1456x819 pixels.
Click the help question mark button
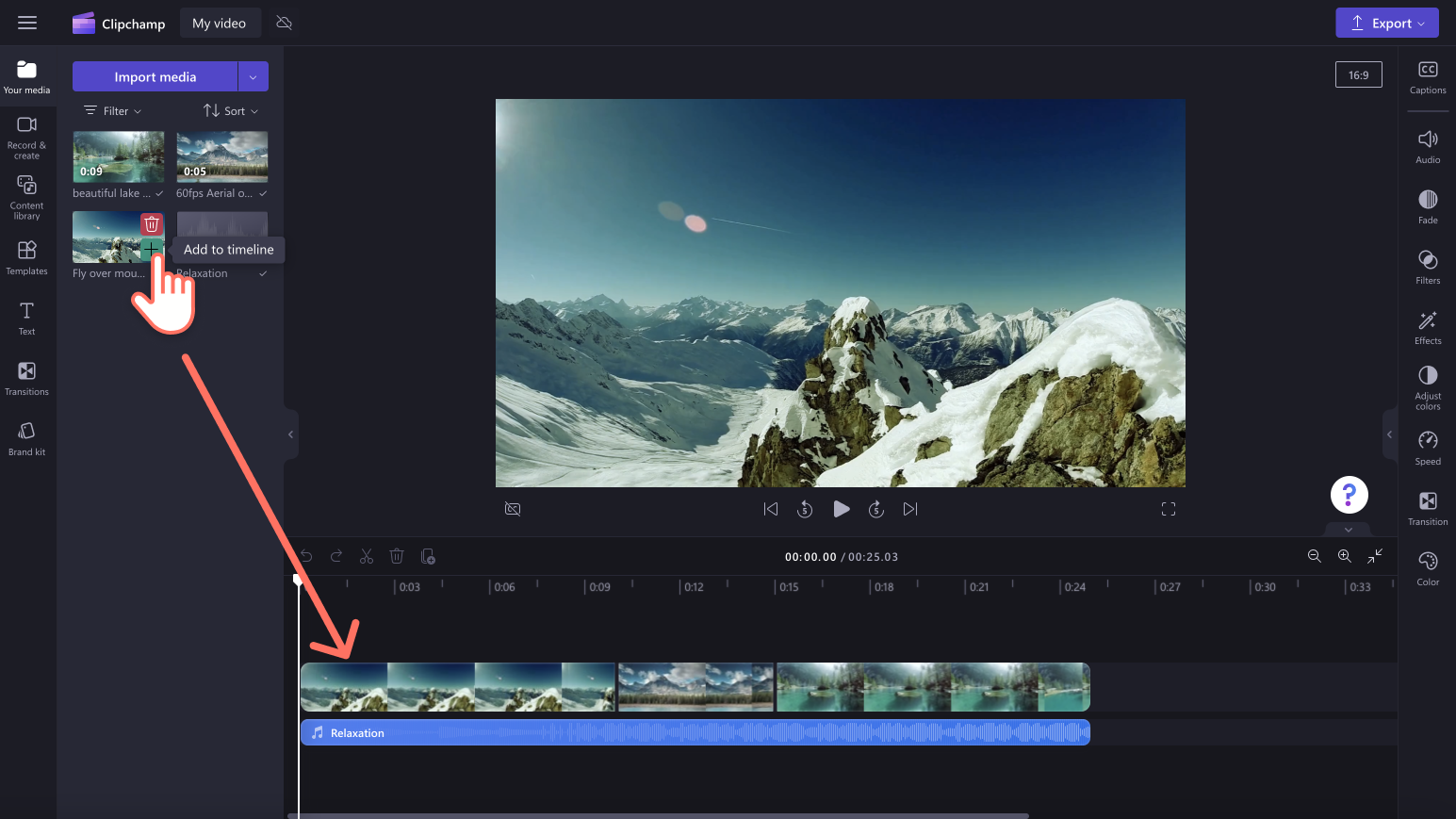coord(1349,495)
